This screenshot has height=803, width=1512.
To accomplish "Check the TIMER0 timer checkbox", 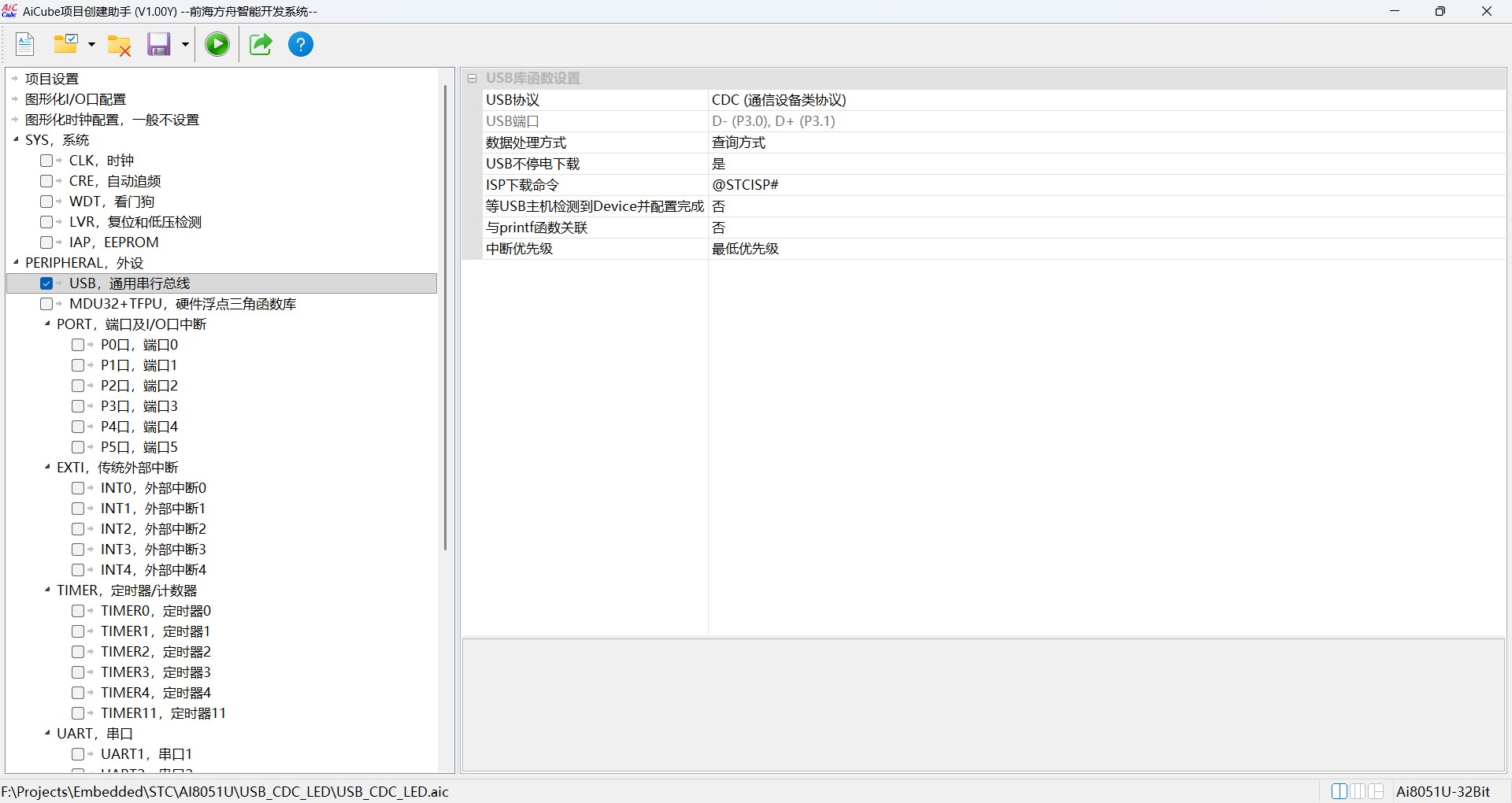I will coord(80,611).
